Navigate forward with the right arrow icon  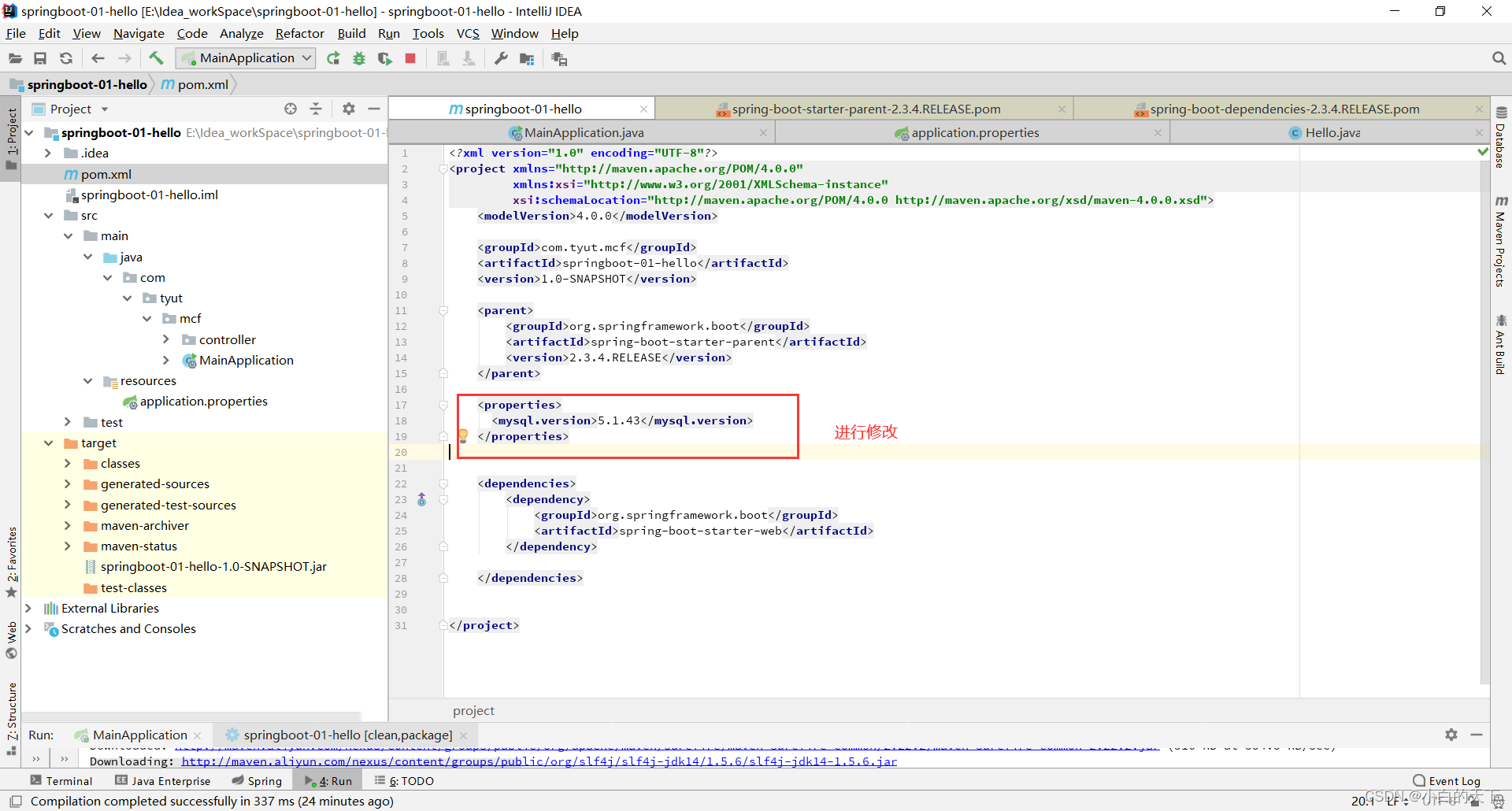[x=124, y=58]
